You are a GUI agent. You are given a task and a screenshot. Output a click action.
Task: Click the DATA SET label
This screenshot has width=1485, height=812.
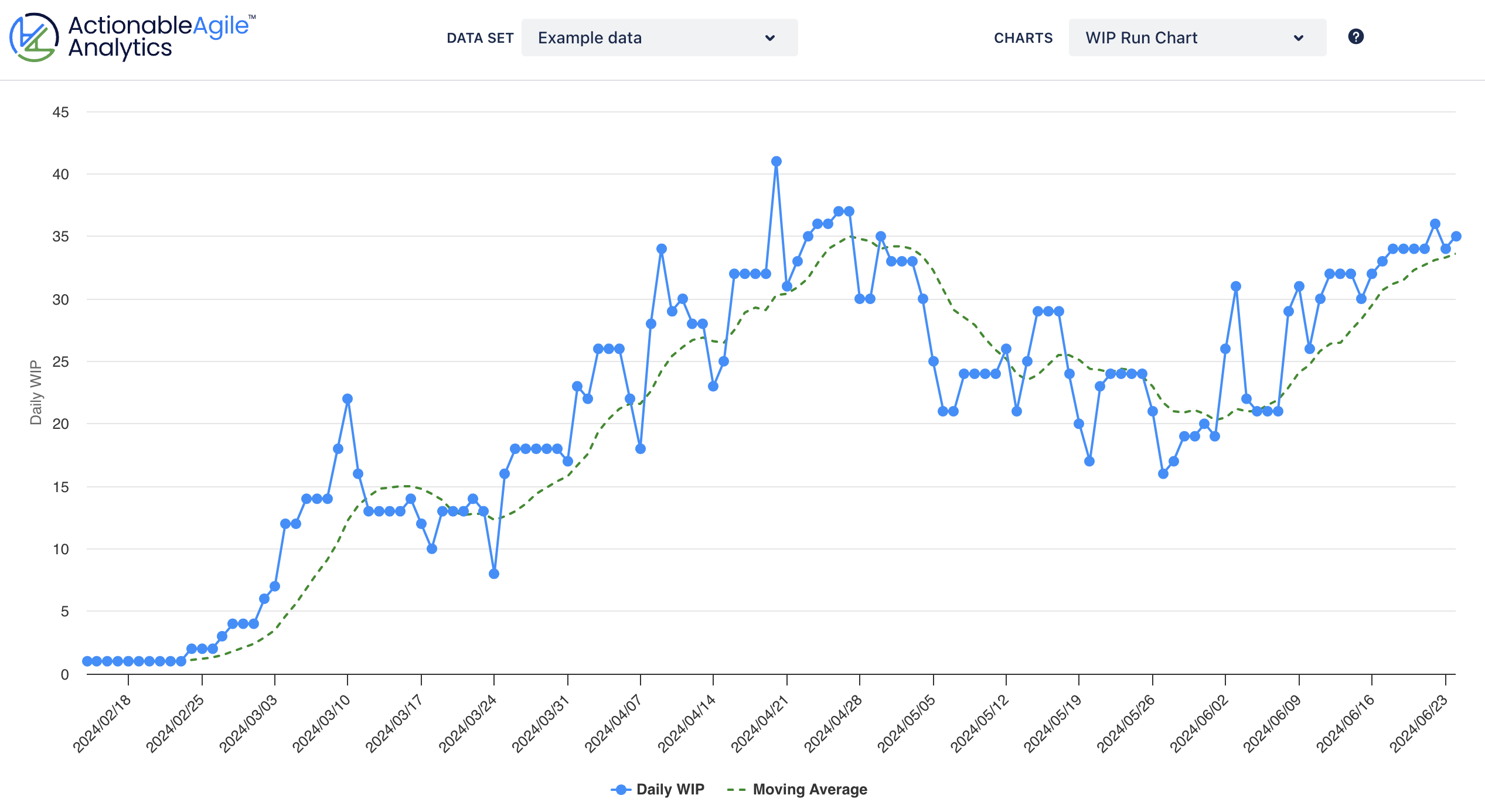point(481,37)
